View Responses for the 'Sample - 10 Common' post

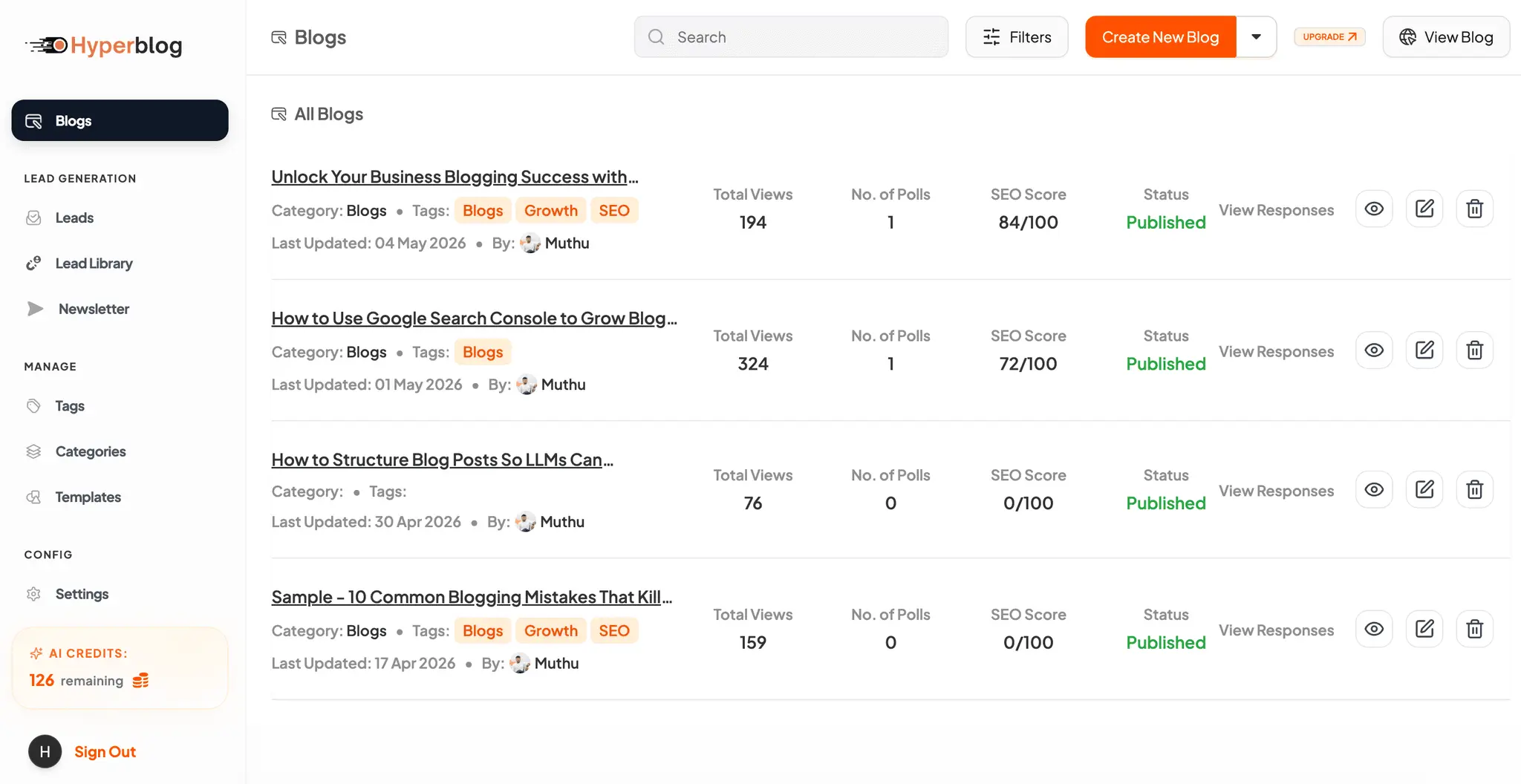pyautogui.click(x=1276, y=630)
